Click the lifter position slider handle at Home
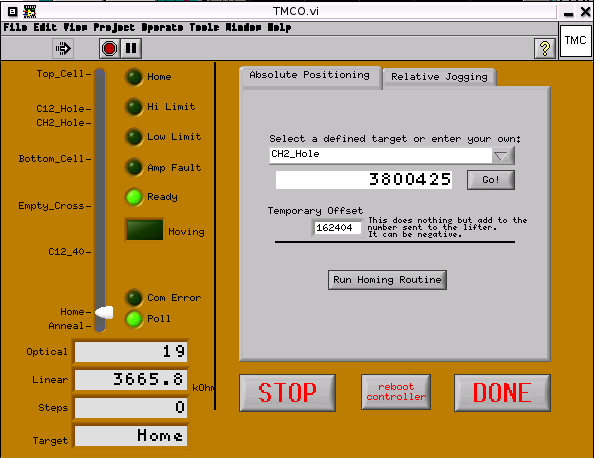The image size is (594, 458). (104, 313)
